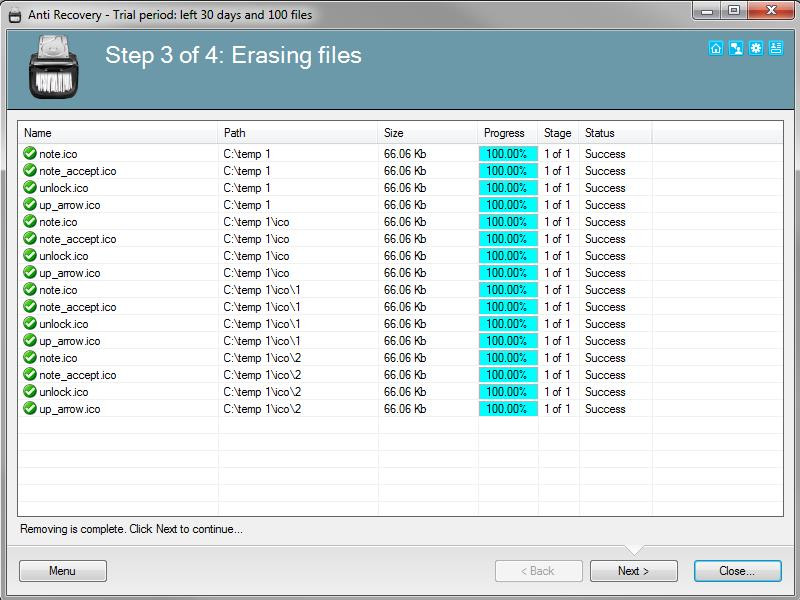The width and height of the screenshot is (800, 600).
Task: Click the Next > button
Action: tap(634, 571)
